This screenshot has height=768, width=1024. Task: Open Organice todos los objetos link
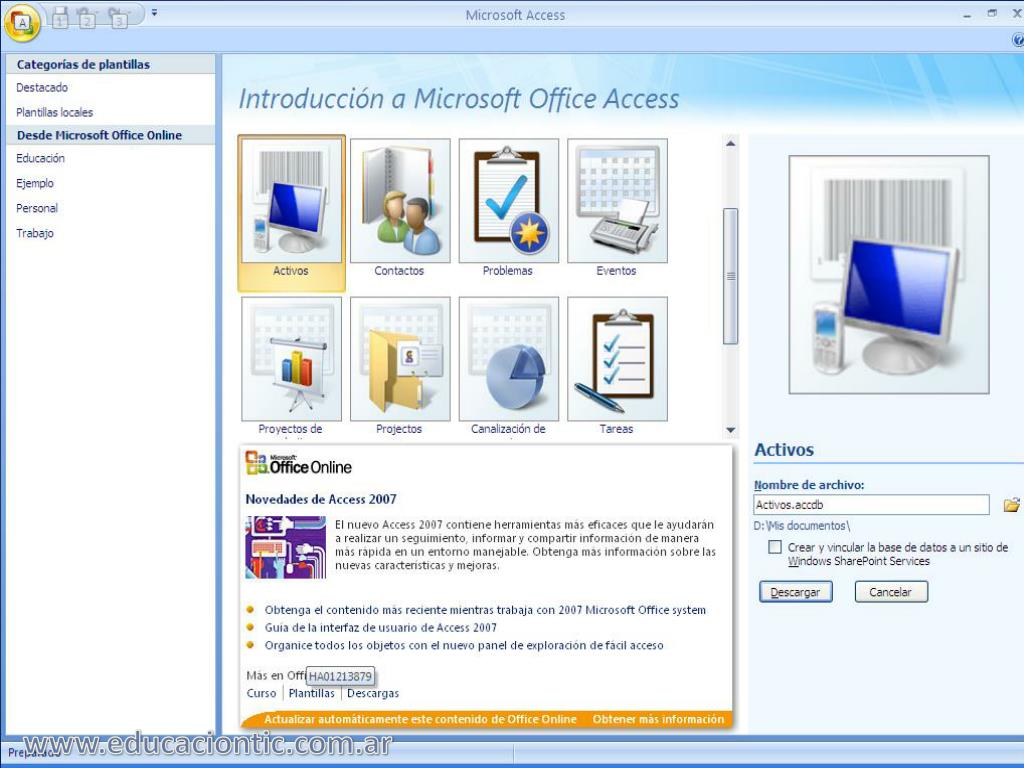(464, 645)
